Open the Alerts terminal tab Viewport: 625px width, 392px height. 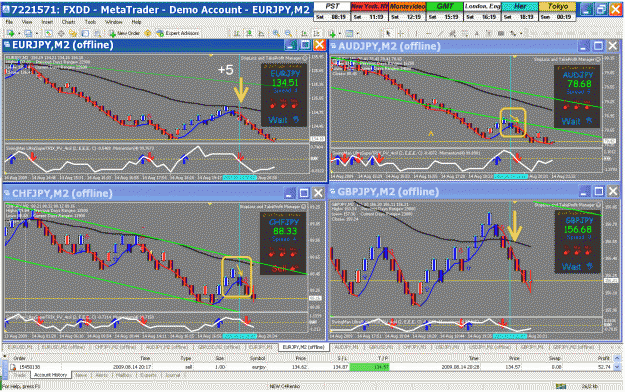pyautogui.click(x=102, y=375)
